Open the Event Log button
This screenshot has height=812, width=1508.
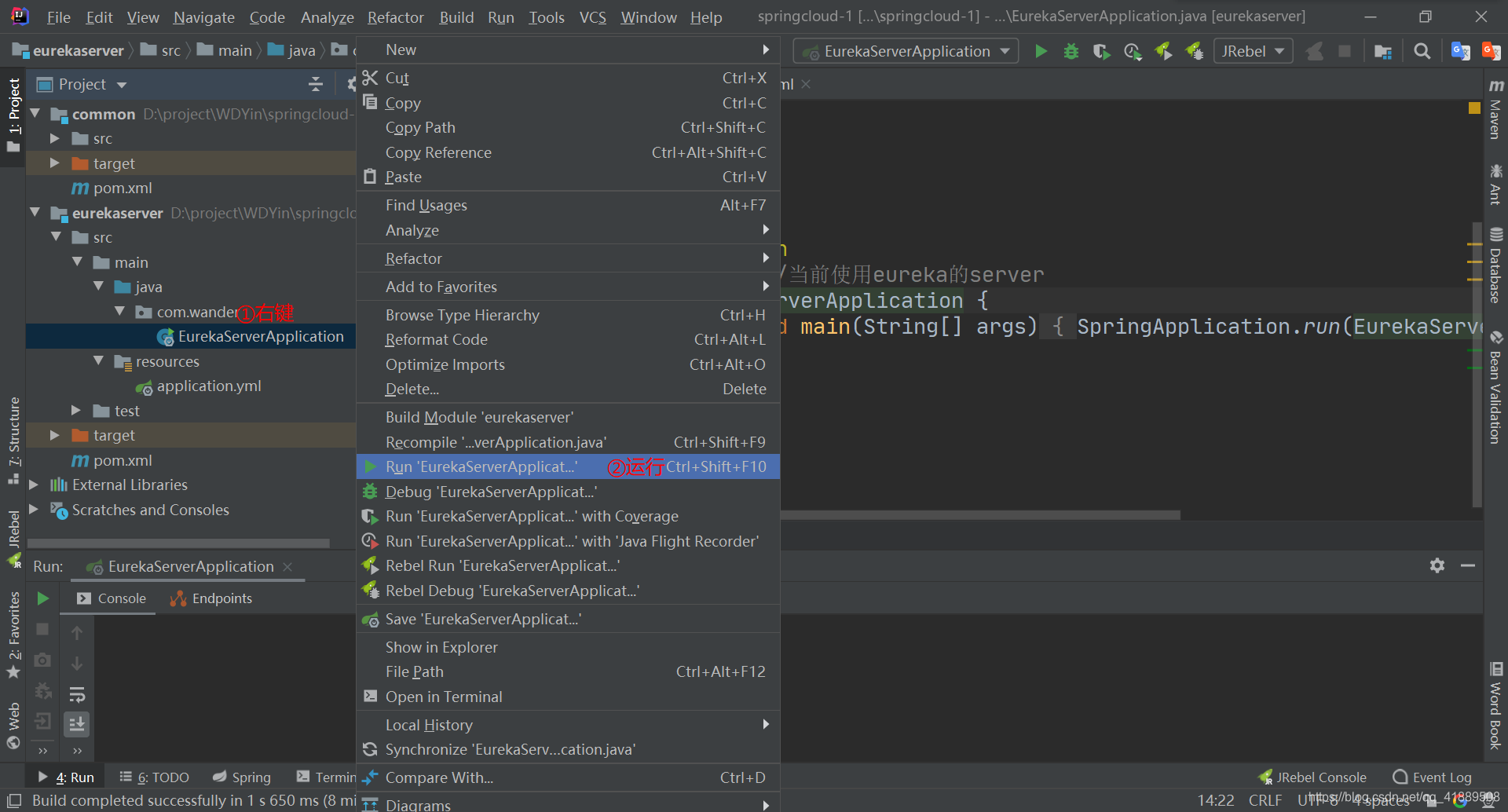1432,777
